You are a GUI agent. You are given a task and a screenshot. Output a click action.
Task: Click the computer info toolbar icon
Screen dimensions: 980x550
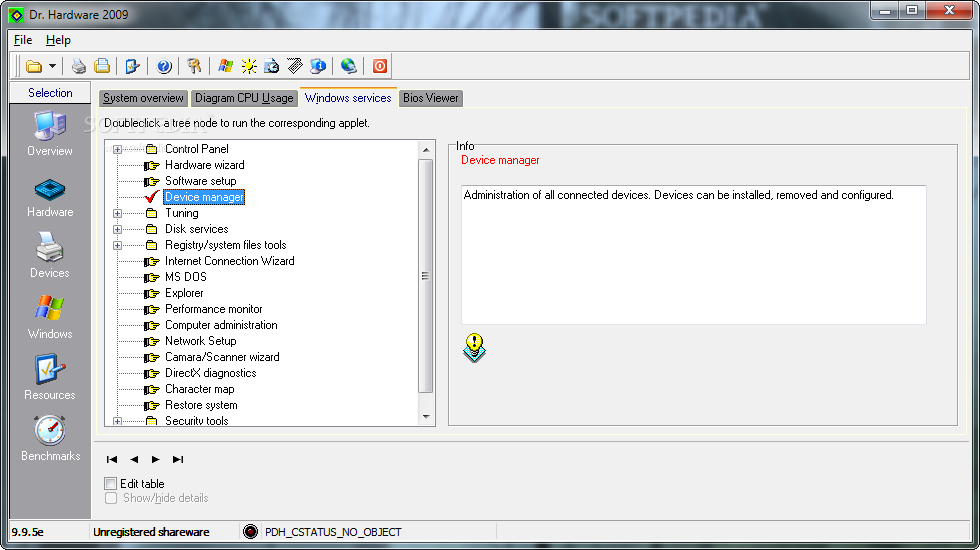pyautogui.click(x=318, y=66)
